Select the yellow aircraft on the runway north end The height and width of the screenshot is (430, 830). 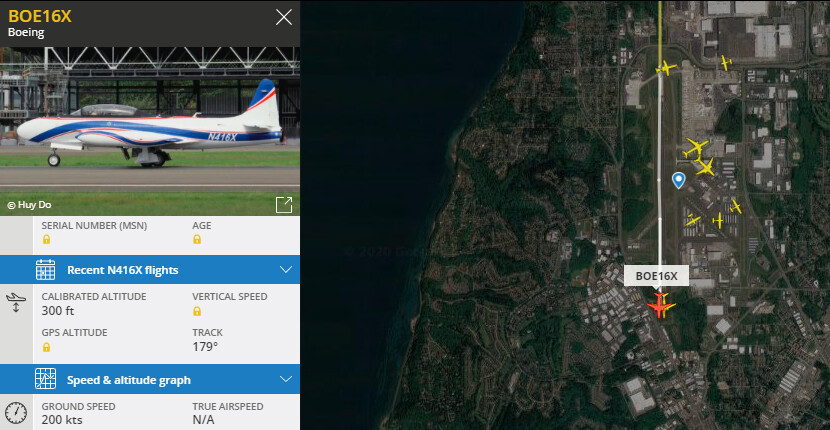coord(666,68)
